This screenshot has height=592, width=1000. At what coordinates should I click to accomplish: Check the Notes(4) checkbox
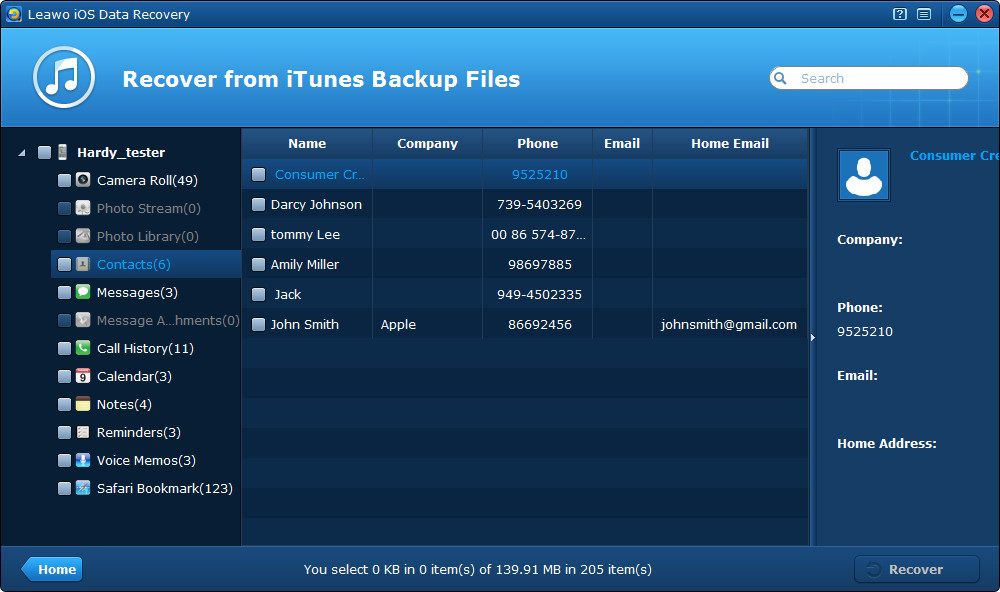tap(64, 404)
